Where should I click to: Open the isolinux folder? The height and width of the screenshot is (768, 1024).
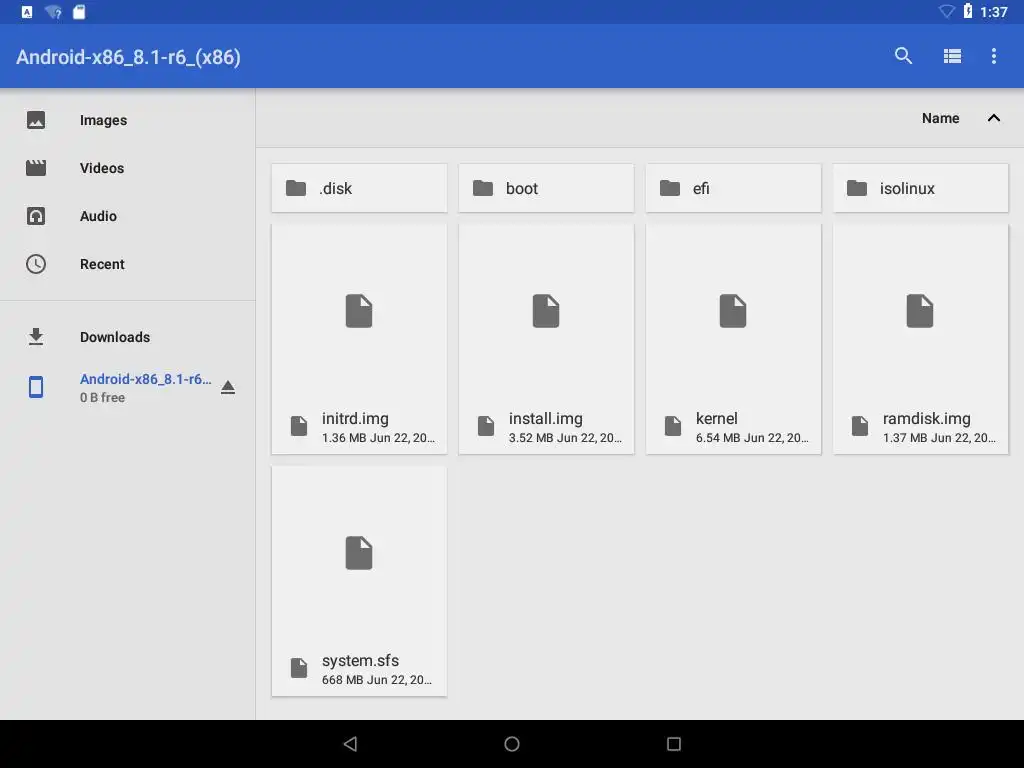[x=920, y=188]
